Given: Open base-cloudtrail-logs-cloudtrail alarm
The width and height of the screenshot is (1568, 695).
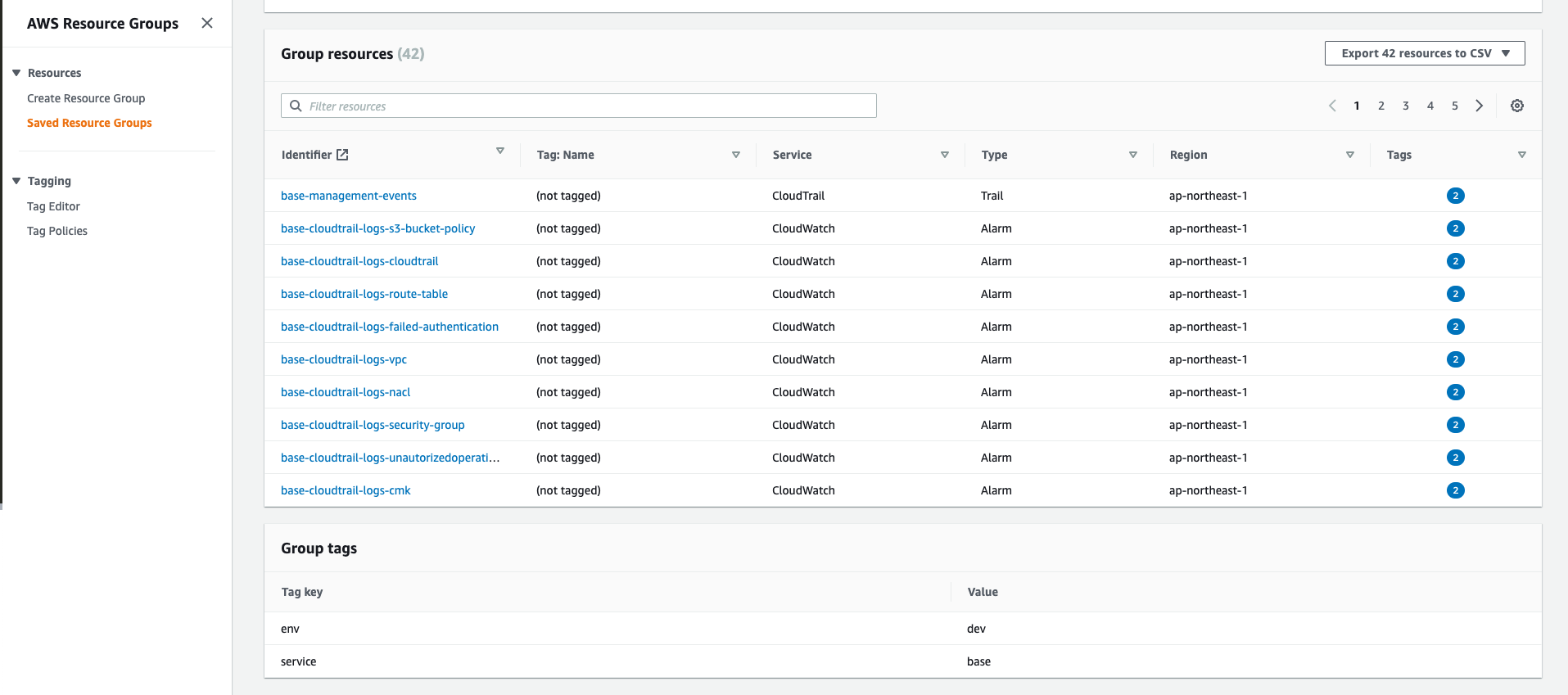Looking at the screenshot, I should click(x=359, y=261).
